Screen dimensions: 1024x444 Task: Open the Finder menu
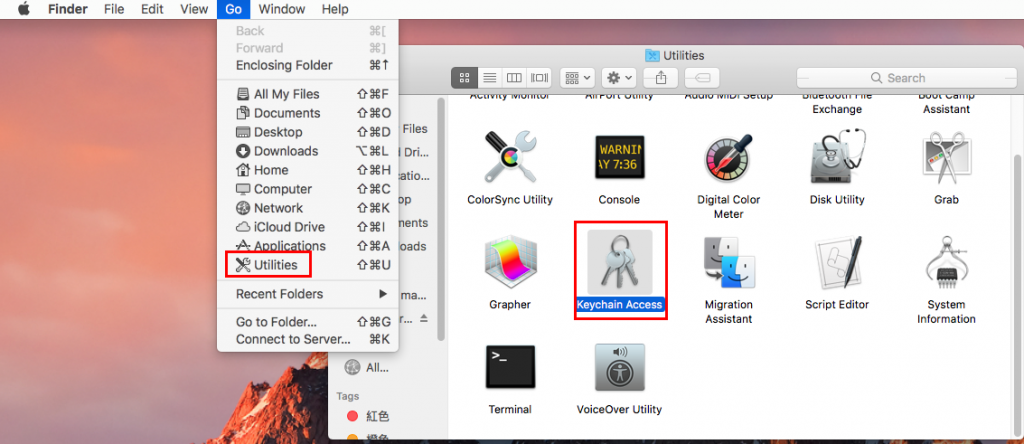click(67, 9)
